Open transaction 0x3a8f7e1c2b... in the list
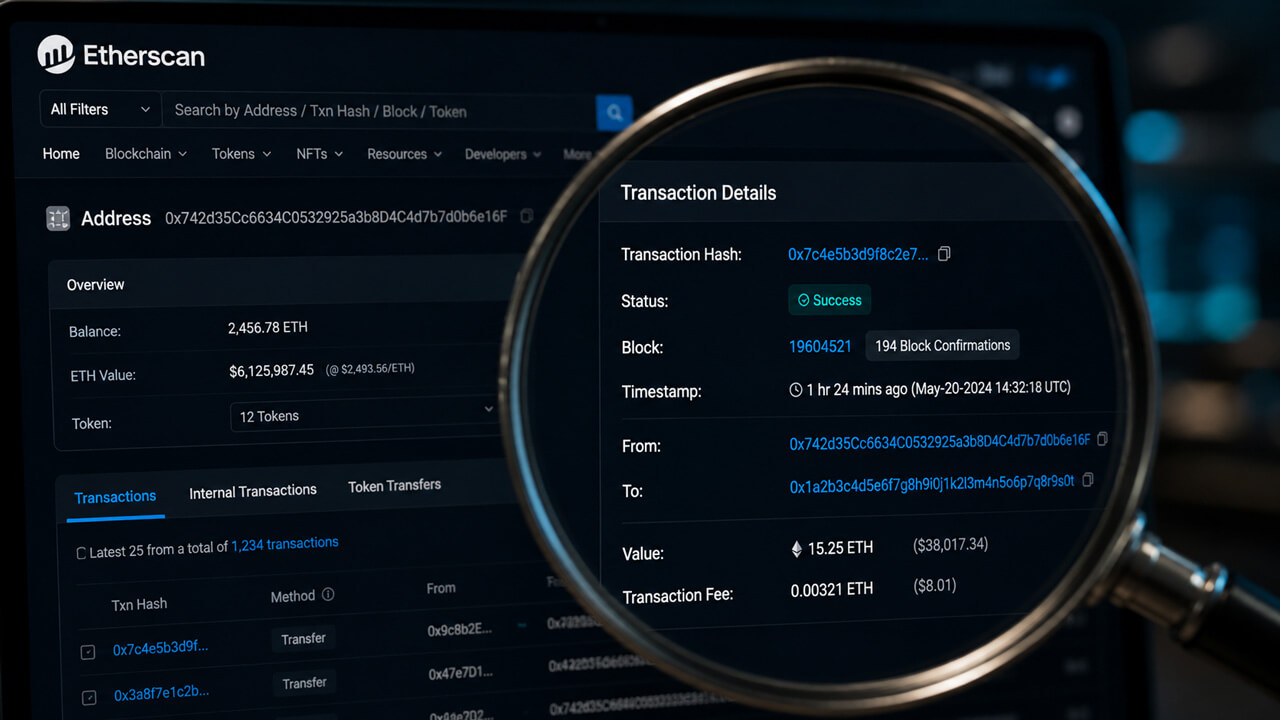Screen dimensions: 1280x720 162,693
